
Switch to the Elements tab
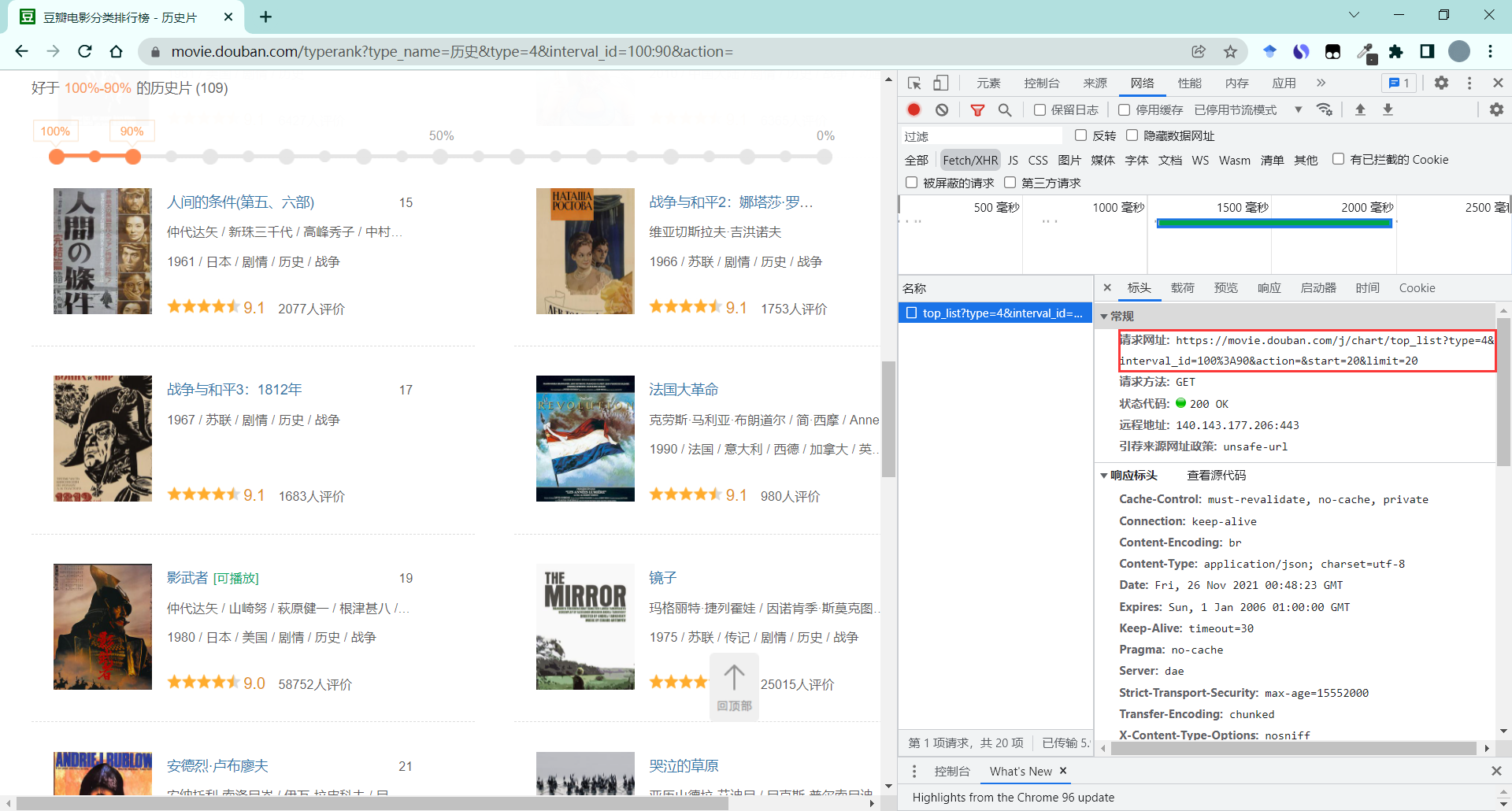[988, 83]
